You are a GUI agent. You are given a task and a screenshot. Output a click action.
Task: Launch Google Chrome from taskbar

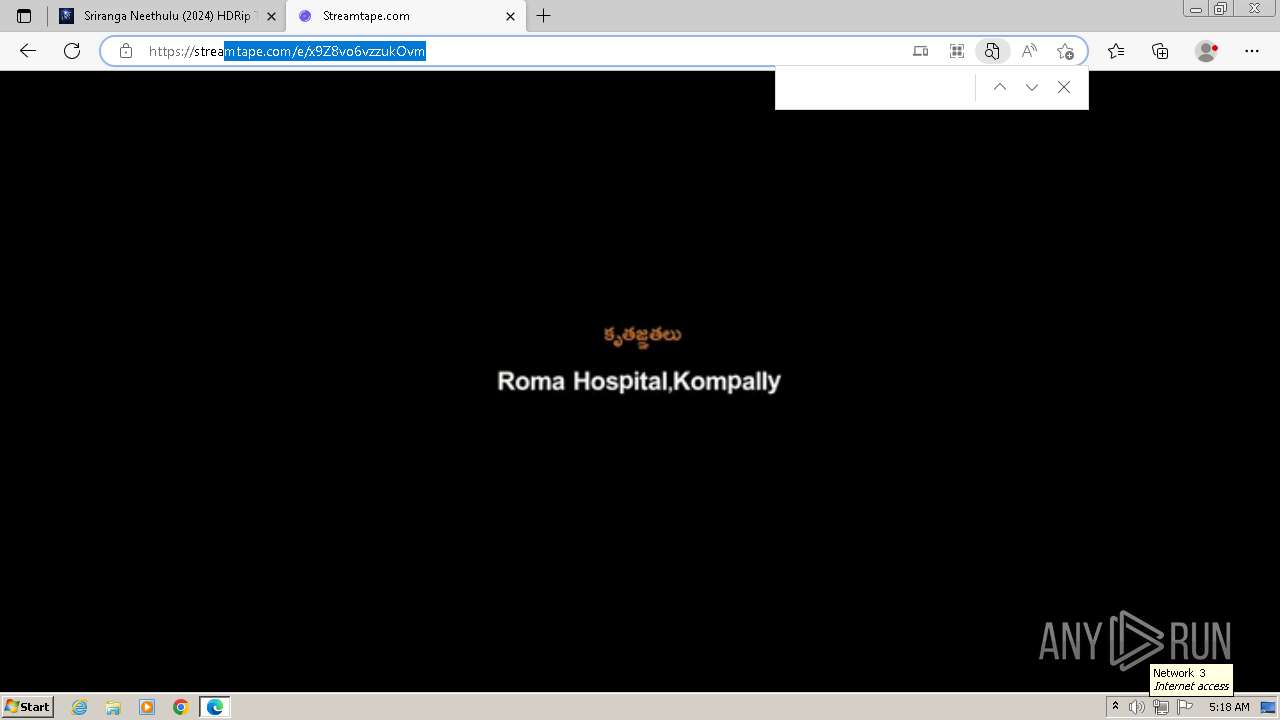[x=181, y=707]
